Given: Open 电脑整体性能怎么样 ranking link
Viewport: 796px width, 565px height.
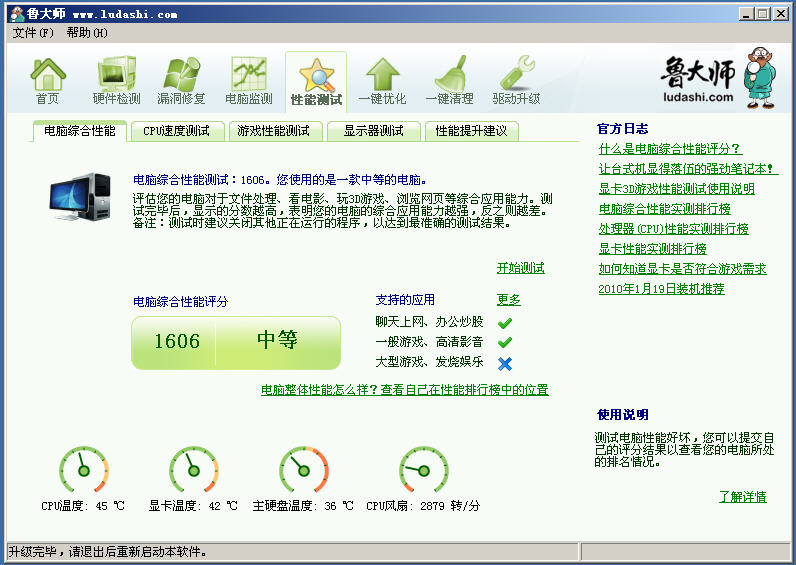Looking at the screenshot, I should [405, 390].
